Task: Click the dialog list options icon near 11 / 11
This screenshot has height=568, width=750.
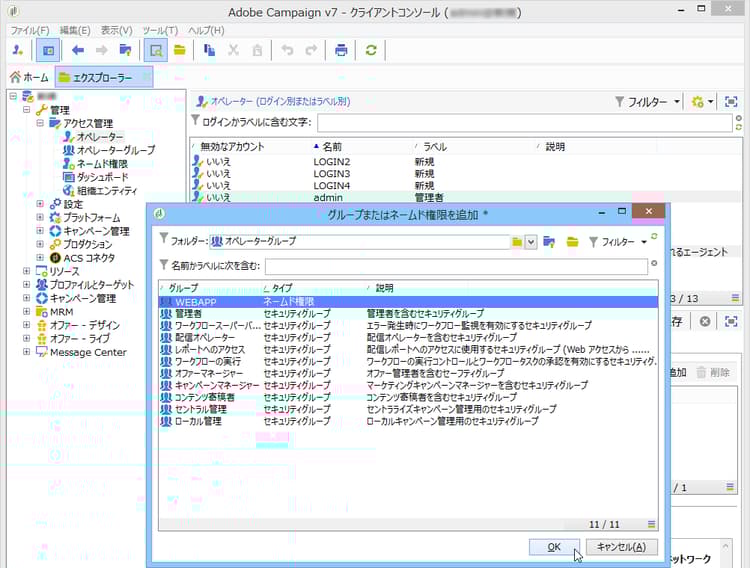Action: [651, 524]
